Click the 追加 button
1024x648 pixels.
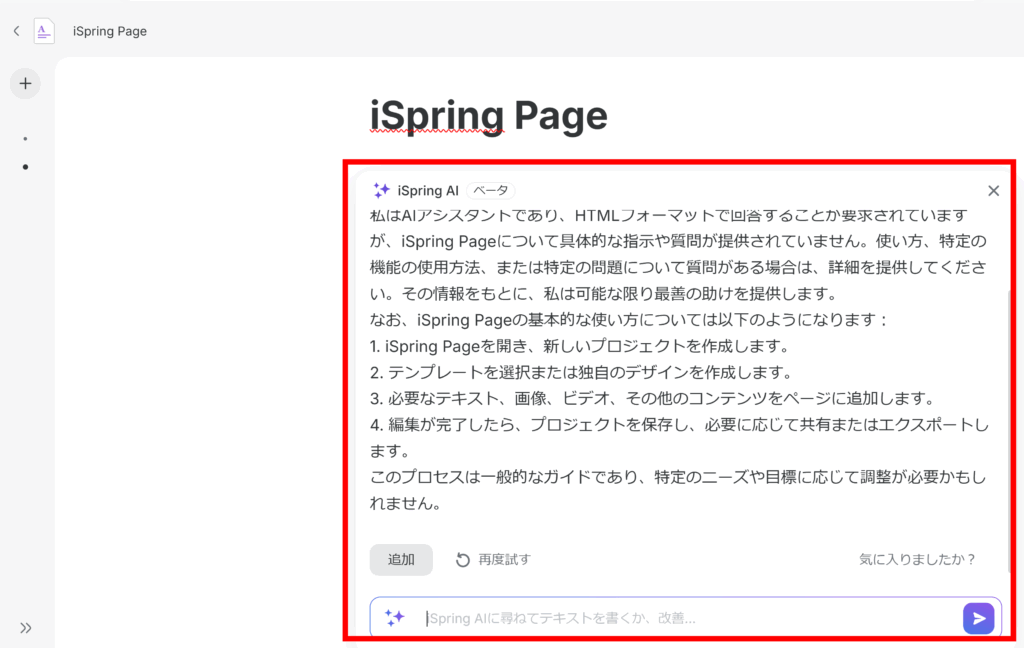(x=401, y=560)
